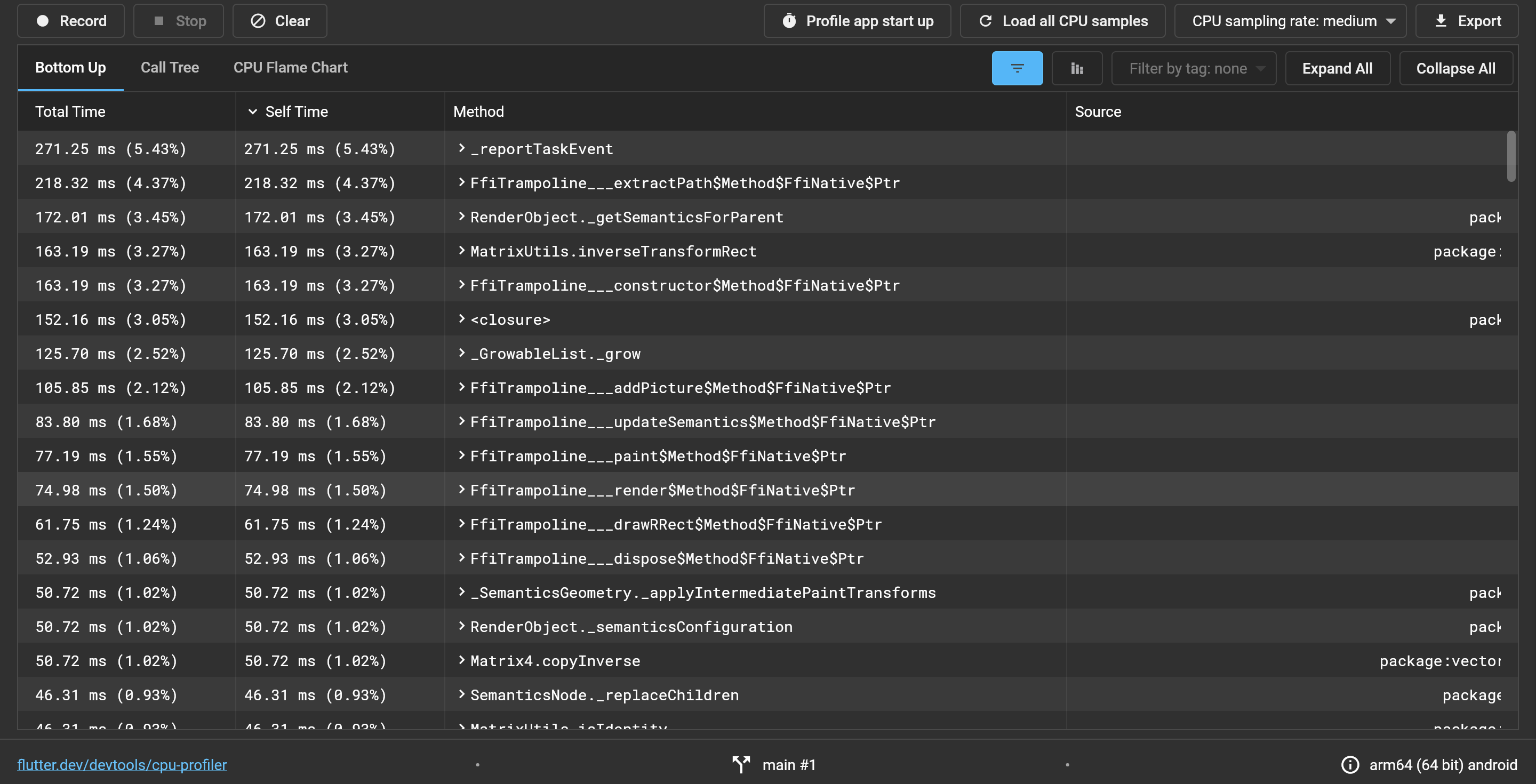Click total time 172.01 ms (3.45%)
The height and width of the screenshot is (784, 1536).
tap(111, 217)
